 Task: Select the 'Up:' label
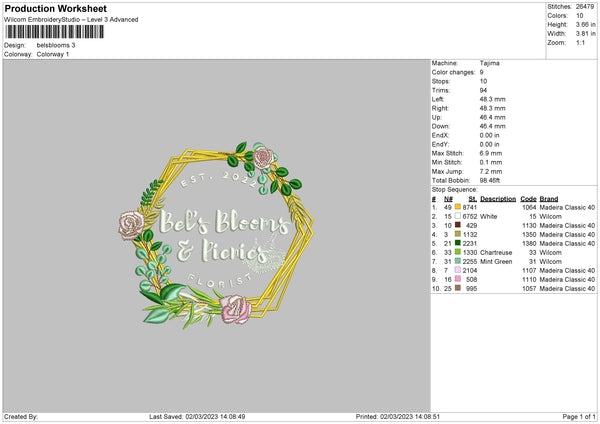point(437,117)
